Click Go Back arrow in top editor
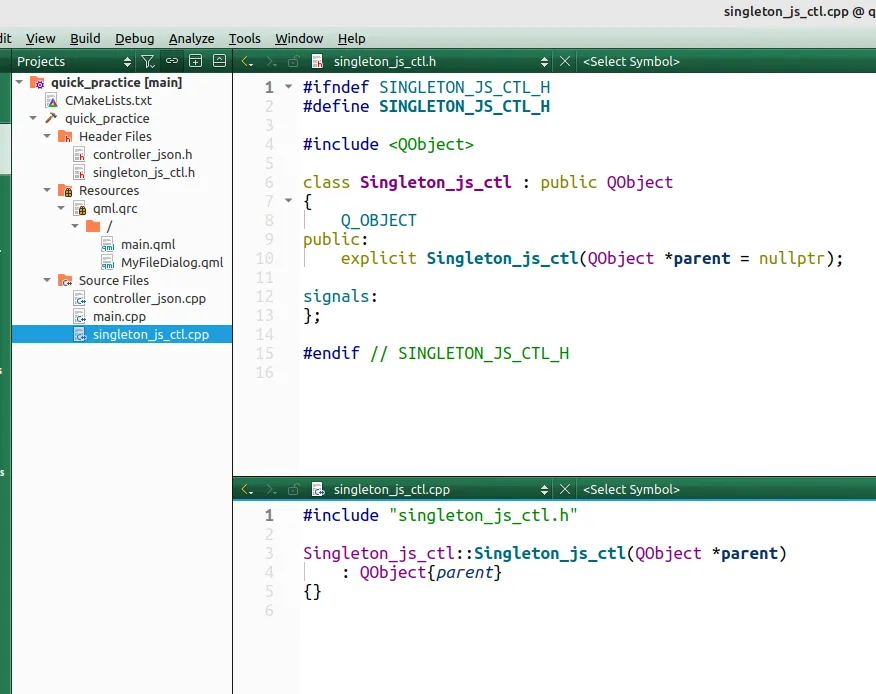 [x=247, y=61]
